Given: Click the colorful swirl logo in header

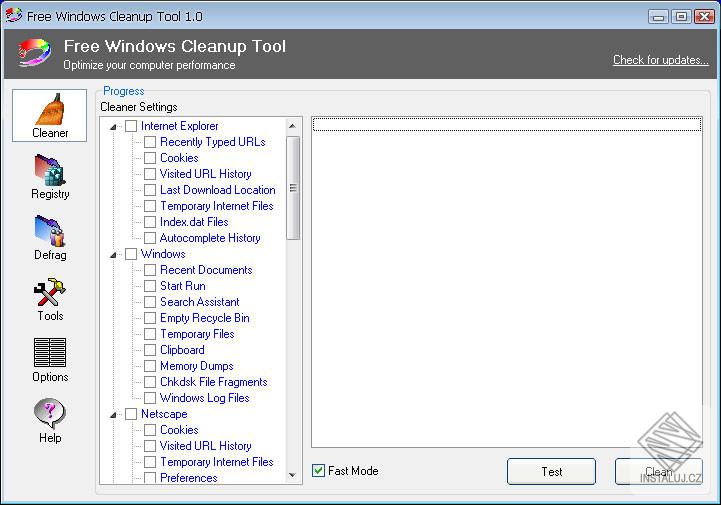Looking at the screenshot, I should [x=34, y=52].
